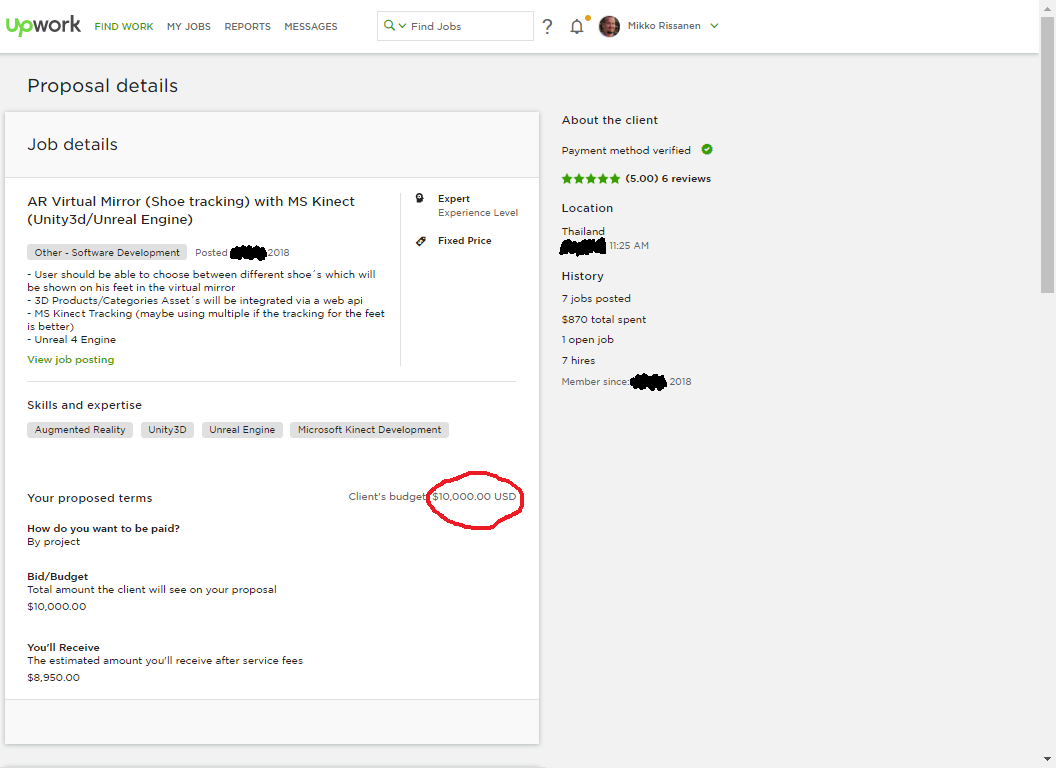The image size is (1056, 768).
Task: Click the 'About the client' heading
Action: (609, 120)
